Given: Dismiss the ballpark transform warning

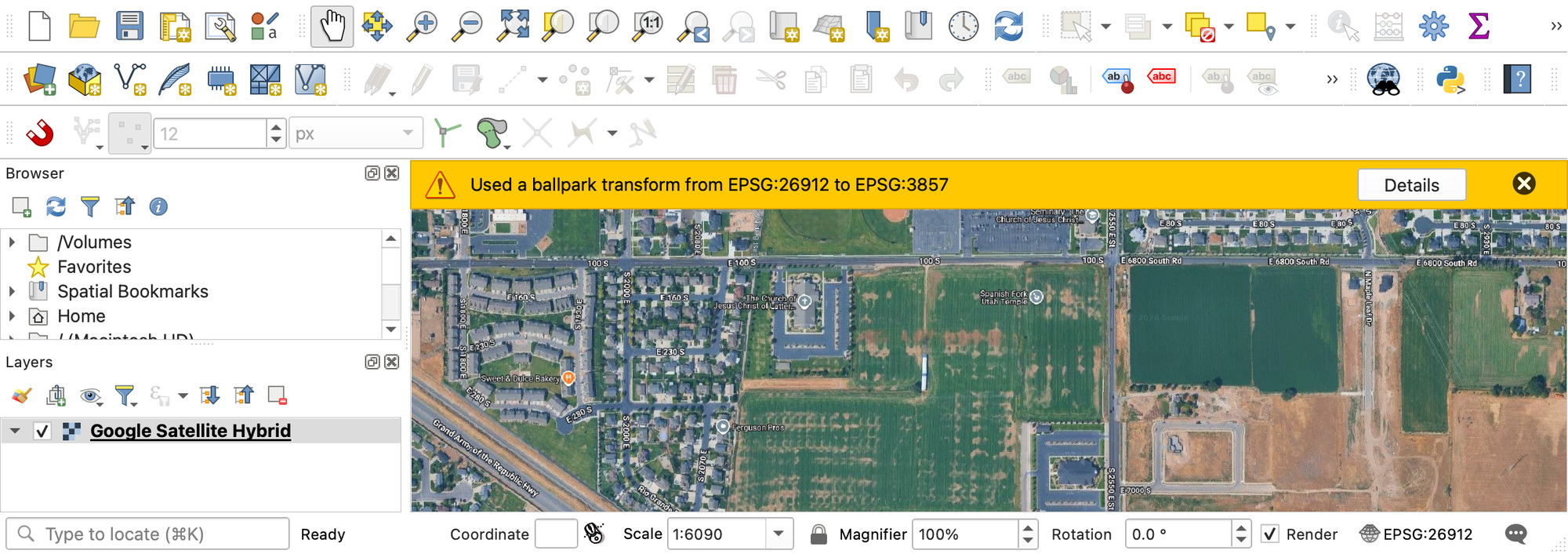Looking at the screenshot, I should coord(1523,184).
